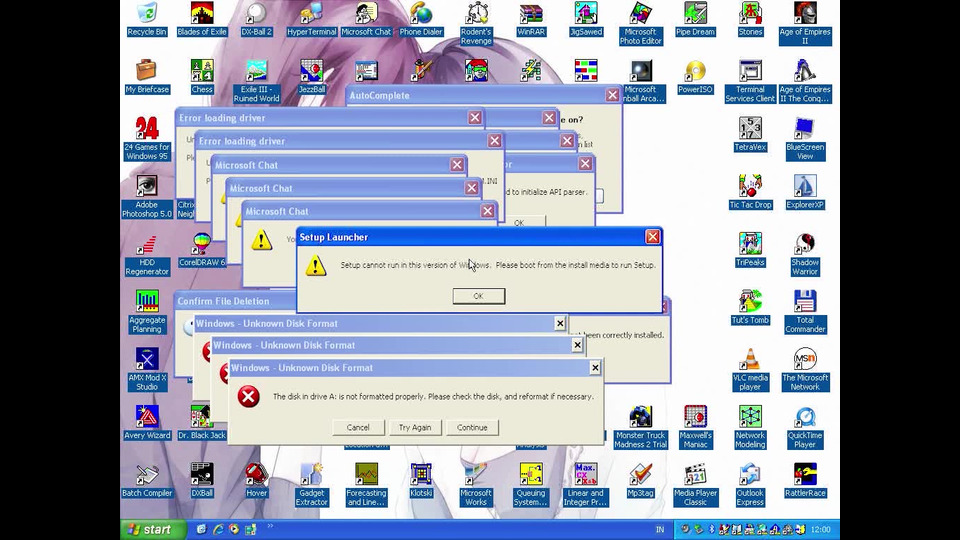Open the Phone Dialer shortcut
The height and width of the screenshot is (540, 960).
pyautogui.click(x=421, y=20)
